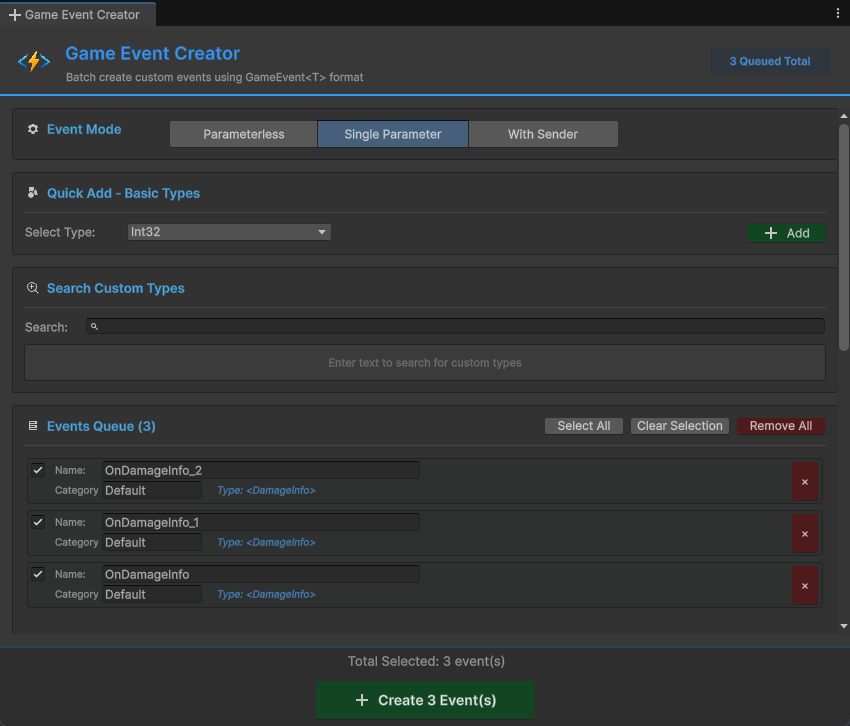This screenshot has width=850, height=726.
Task: Uncheck the OnDamageInfo event checkbox
Action: (x=37, y=574)
